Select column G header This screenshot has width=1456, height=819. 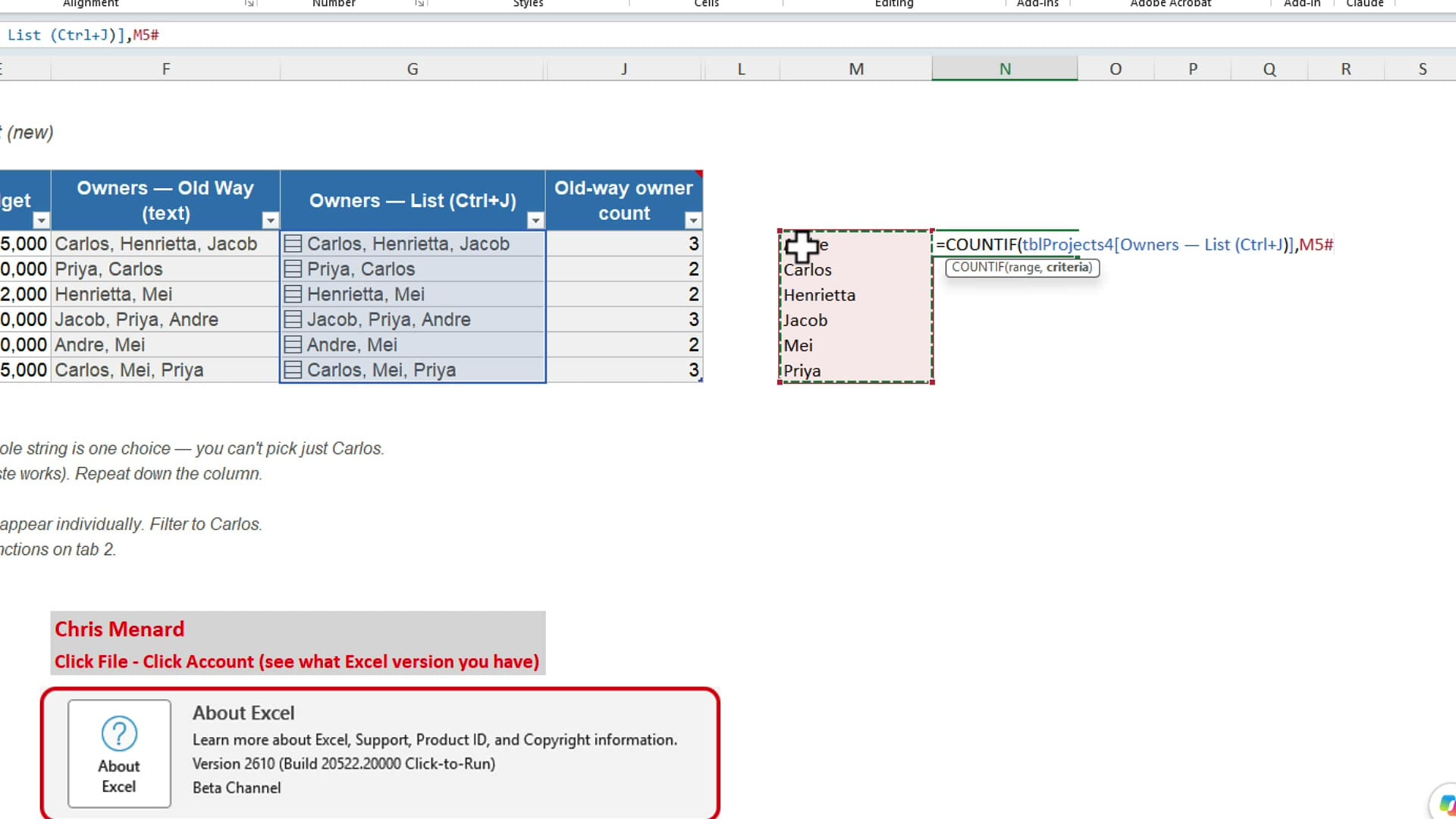click(413, 69)
